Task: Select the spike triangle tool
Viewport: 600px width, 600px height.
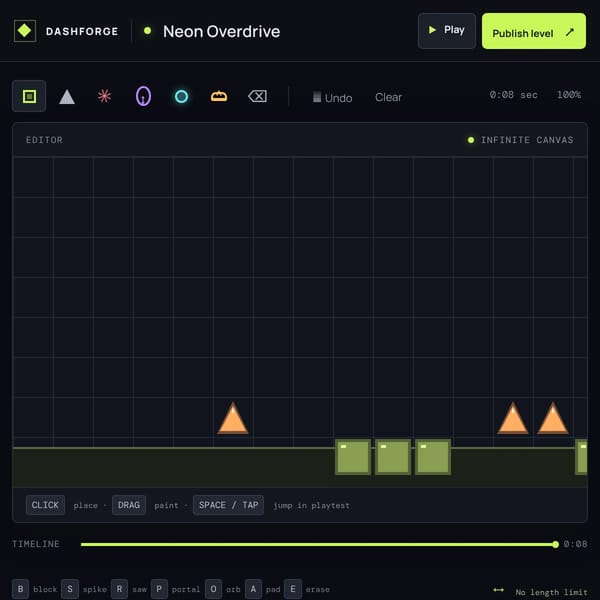Action: [67, 96]
